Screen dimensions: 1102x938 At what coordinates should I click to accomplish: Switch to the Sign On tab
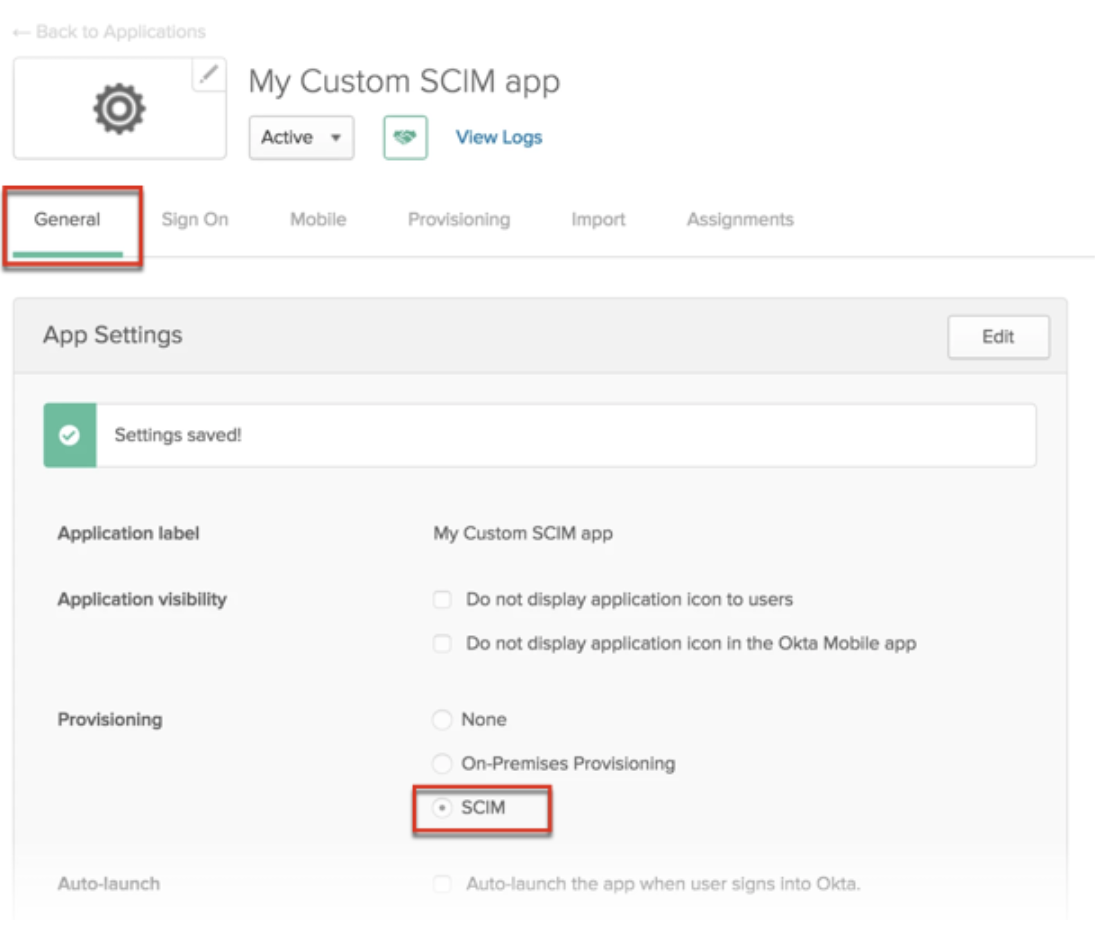click(195, 219)
